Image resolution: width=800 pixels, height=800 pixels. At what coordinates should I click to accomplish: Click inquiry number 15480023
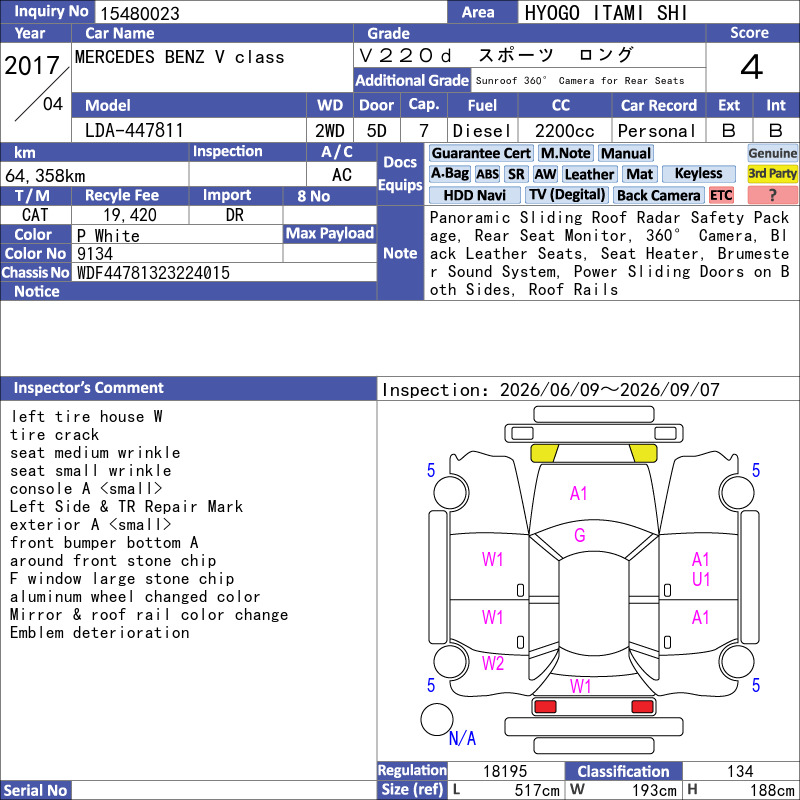pyautogui.click(x=140, y=14)
